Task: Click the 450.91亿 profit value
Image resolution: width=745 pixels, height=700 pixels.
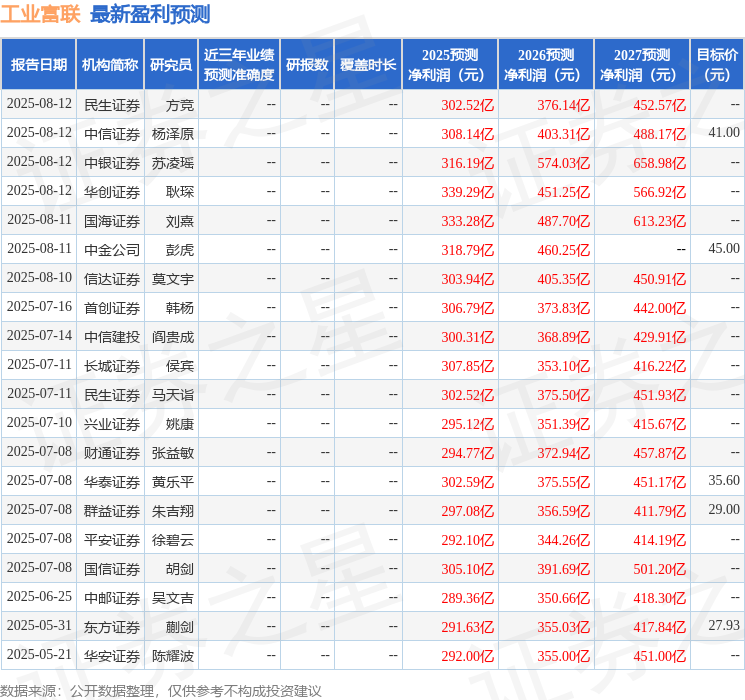Action: coord(659,279)
